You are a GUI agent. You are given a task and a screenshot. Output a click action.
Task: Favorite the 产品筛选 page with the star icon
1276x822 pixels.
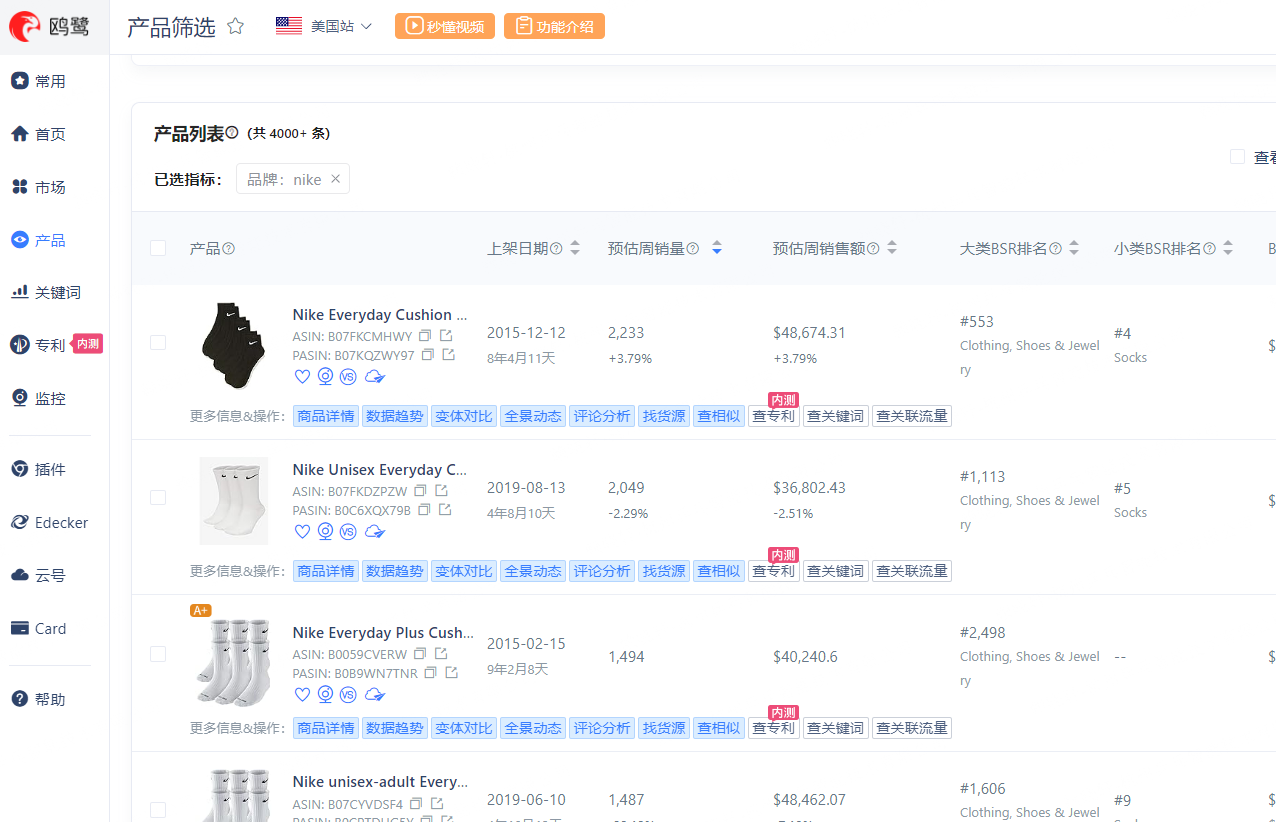click(x=236, y=26)
